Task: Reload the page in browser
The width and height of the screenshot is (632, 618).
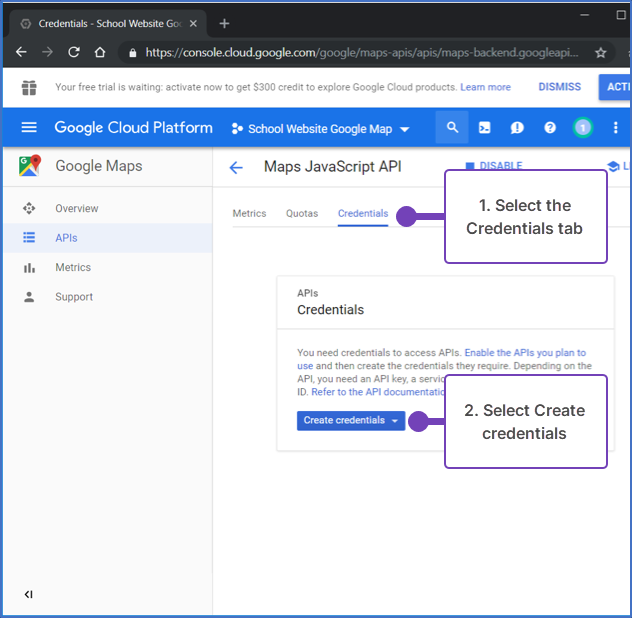Action: coord(73,52)
